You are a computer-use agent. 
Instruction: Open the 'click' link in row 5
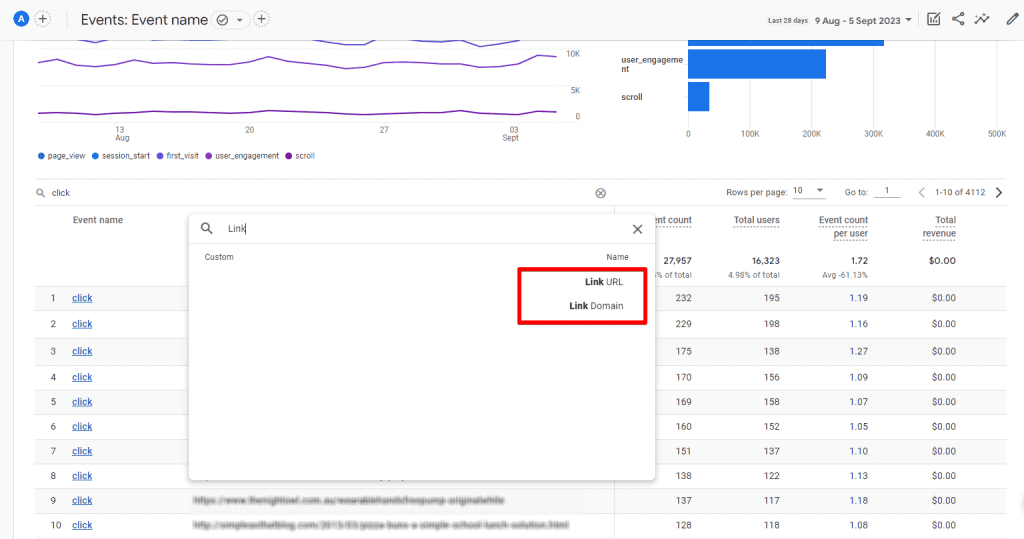point(82,402)
